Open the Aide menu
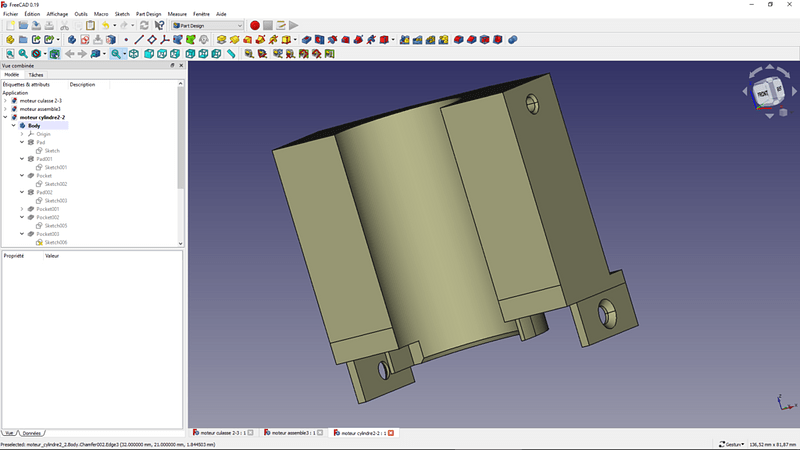The image size is (800, 450). (221, 14)
